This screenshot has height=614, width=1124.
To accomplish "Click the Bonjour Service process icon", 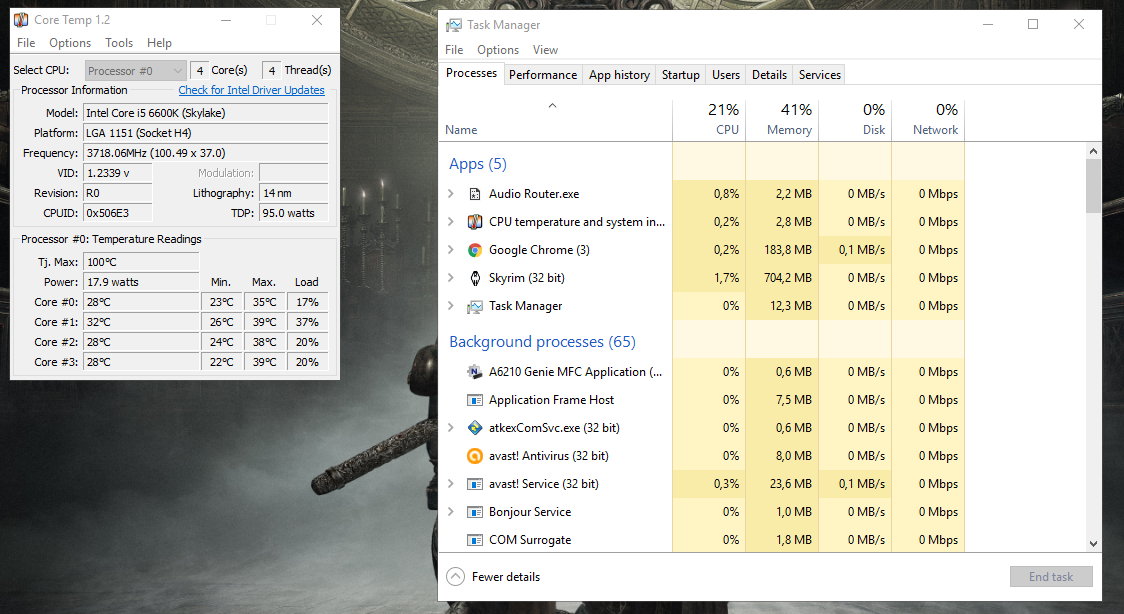I will (x=475, y=512).
